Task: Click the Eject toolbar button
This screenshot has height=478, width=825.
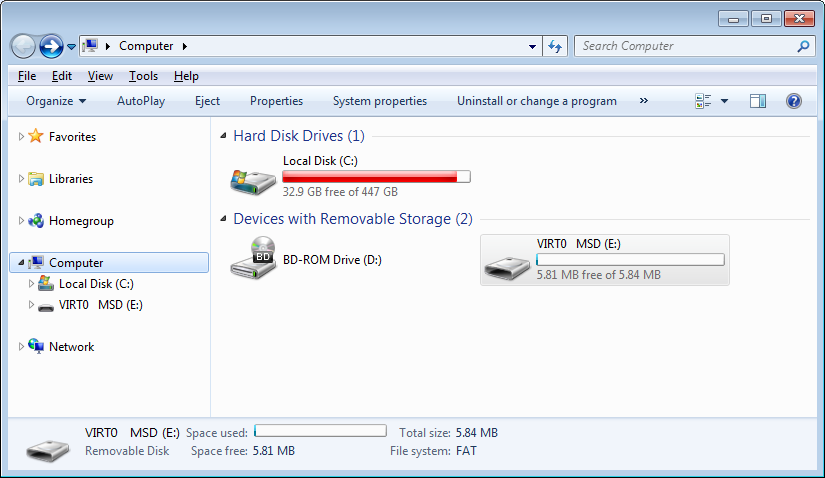Action: click(x=207, y=101)
